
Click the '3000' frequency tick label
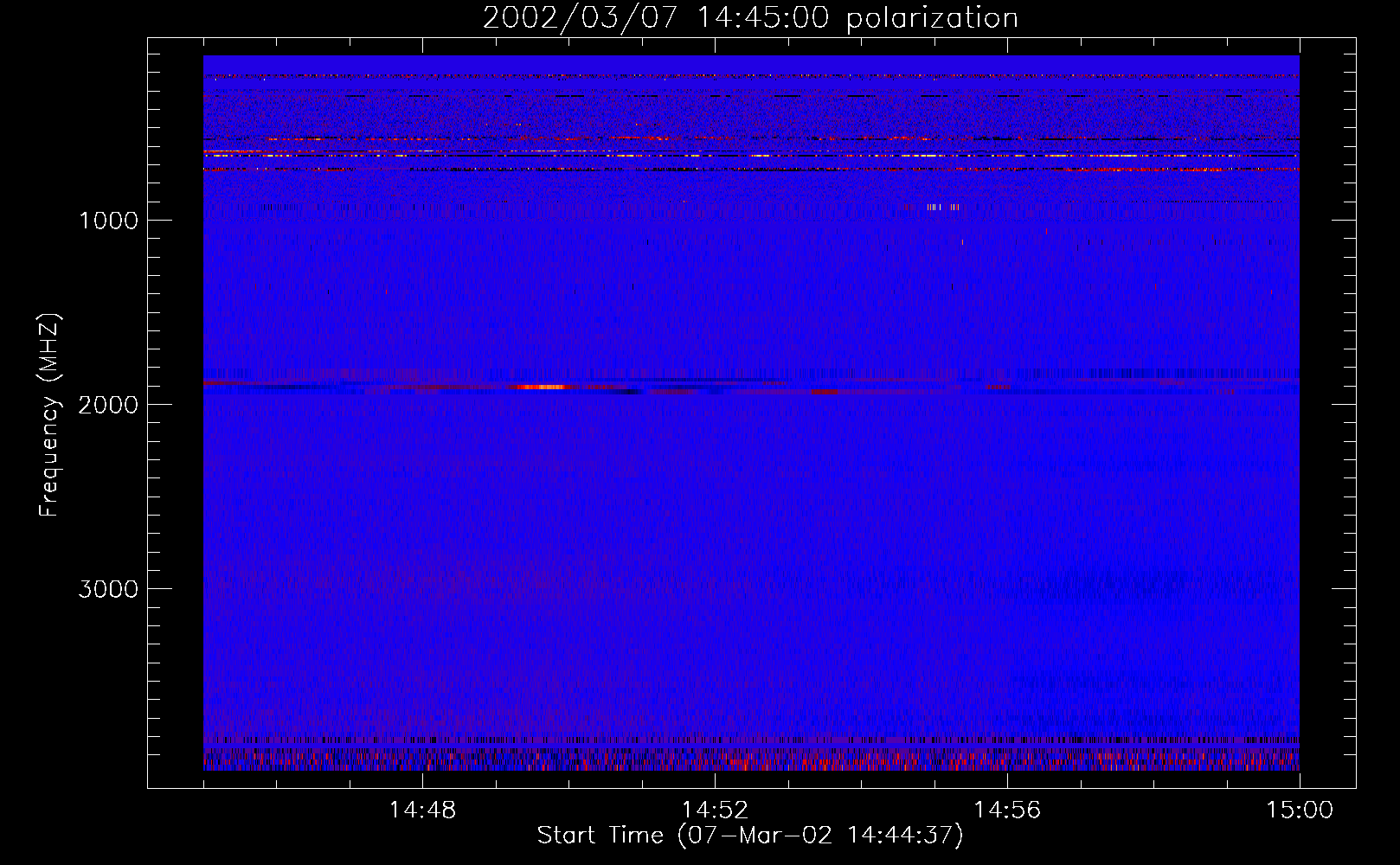click(108, 589)
